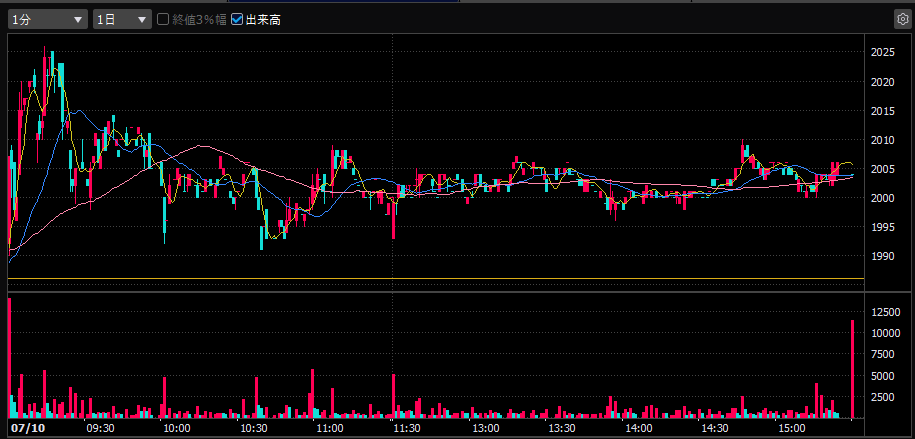Screen dimensions: 915x439
Task: Click the 5000 volume axis label
Action: coord(882,376)
